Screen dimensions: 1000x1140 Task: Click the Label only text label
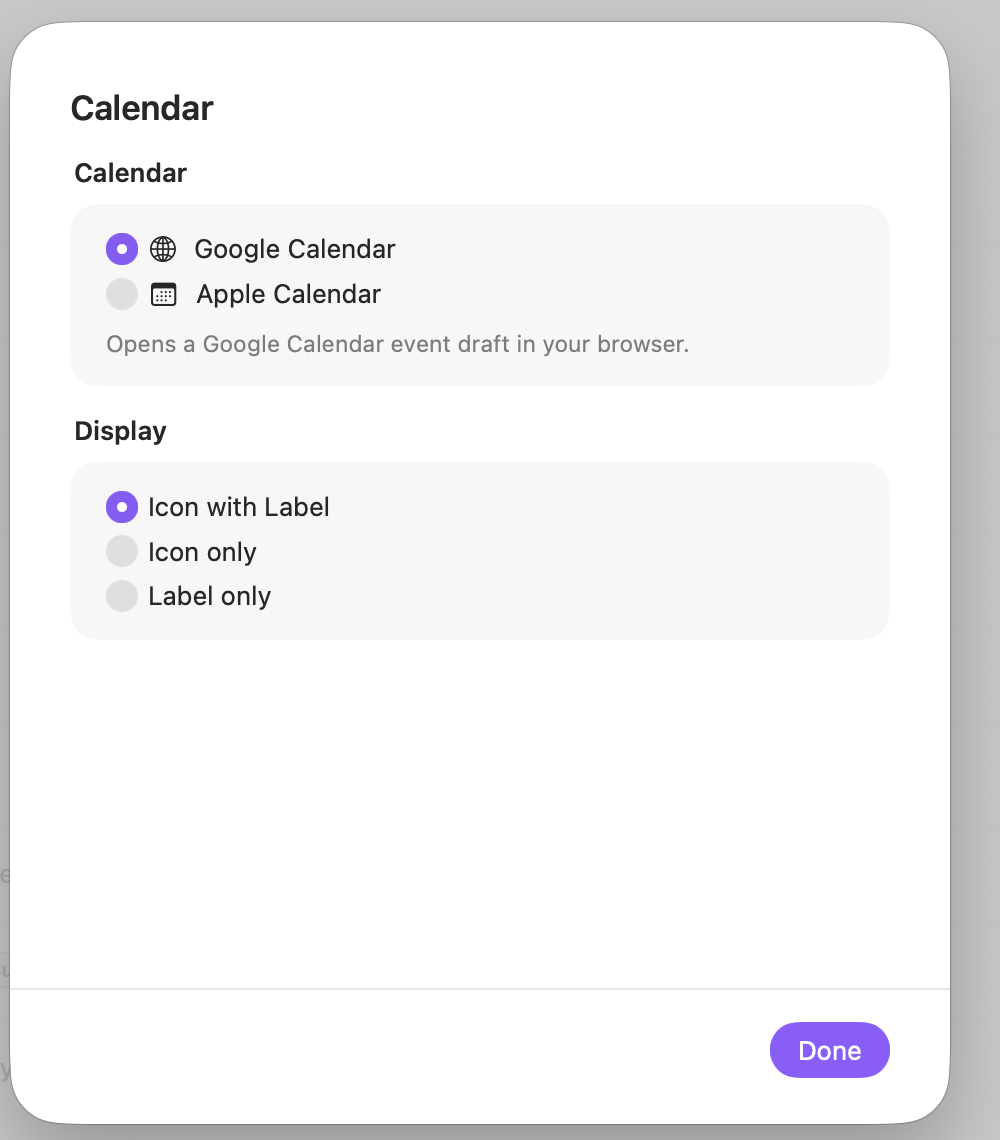coord(209,596)
